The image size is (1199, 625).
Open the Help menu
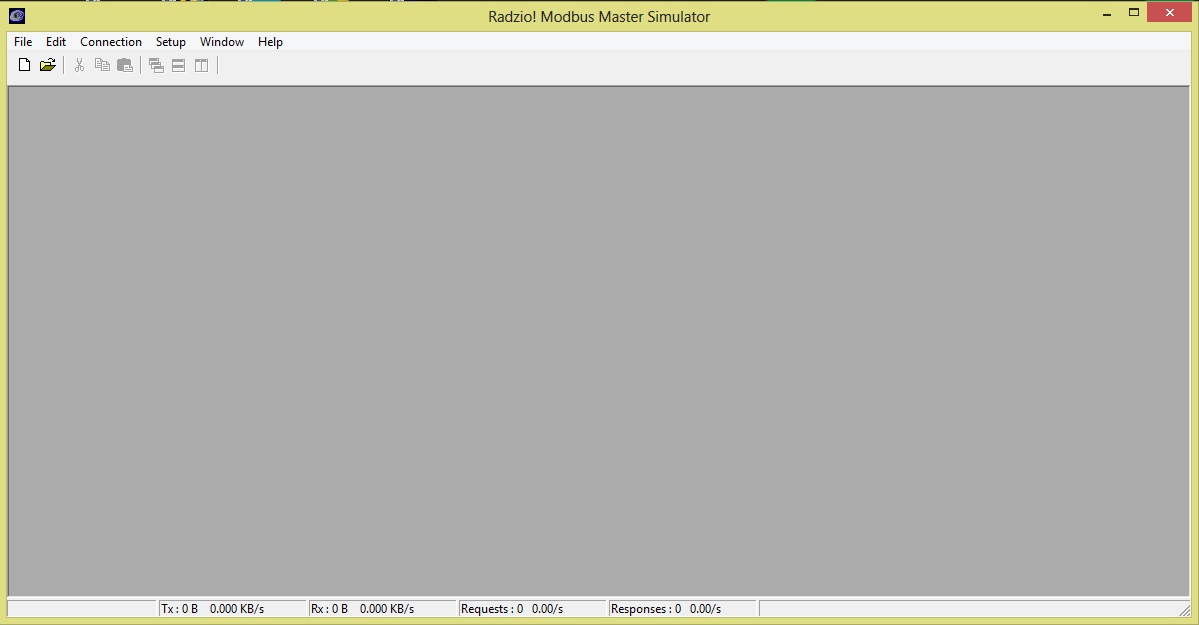[x=270, y=42]
